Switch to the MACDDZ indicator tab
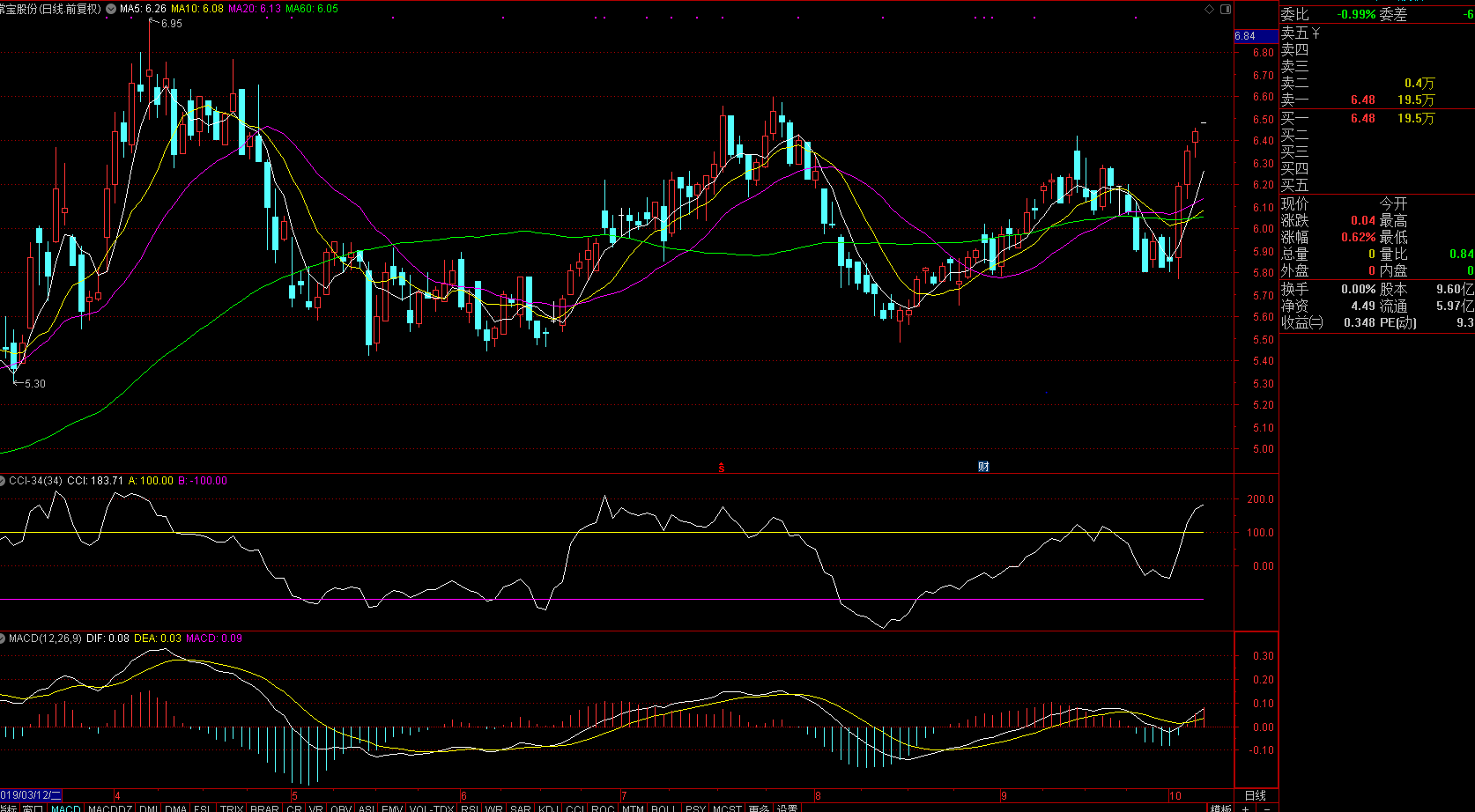 coord(110,808)
